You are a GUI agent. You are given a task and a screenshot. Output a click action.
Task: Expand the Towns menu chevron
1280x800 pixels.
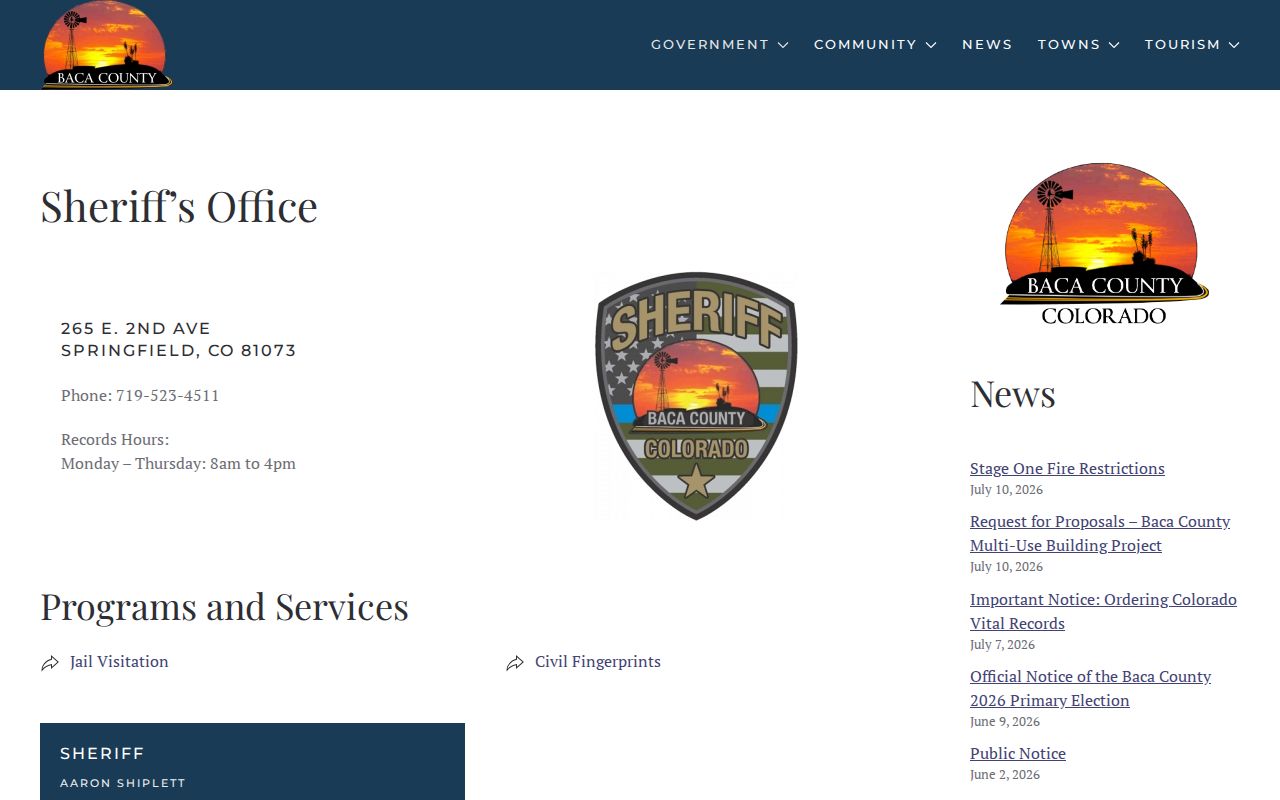[x=1114, y=45]
